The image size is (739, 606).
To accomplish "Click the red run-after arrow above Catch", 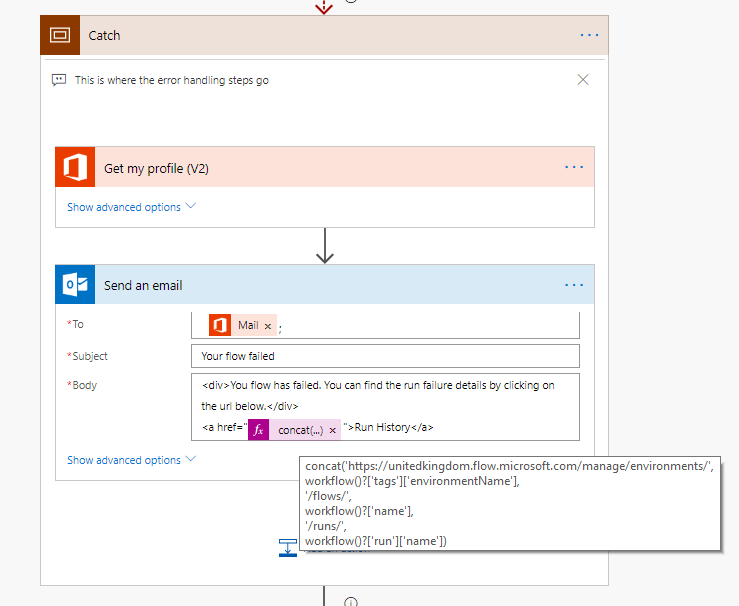I will [324, 7].
